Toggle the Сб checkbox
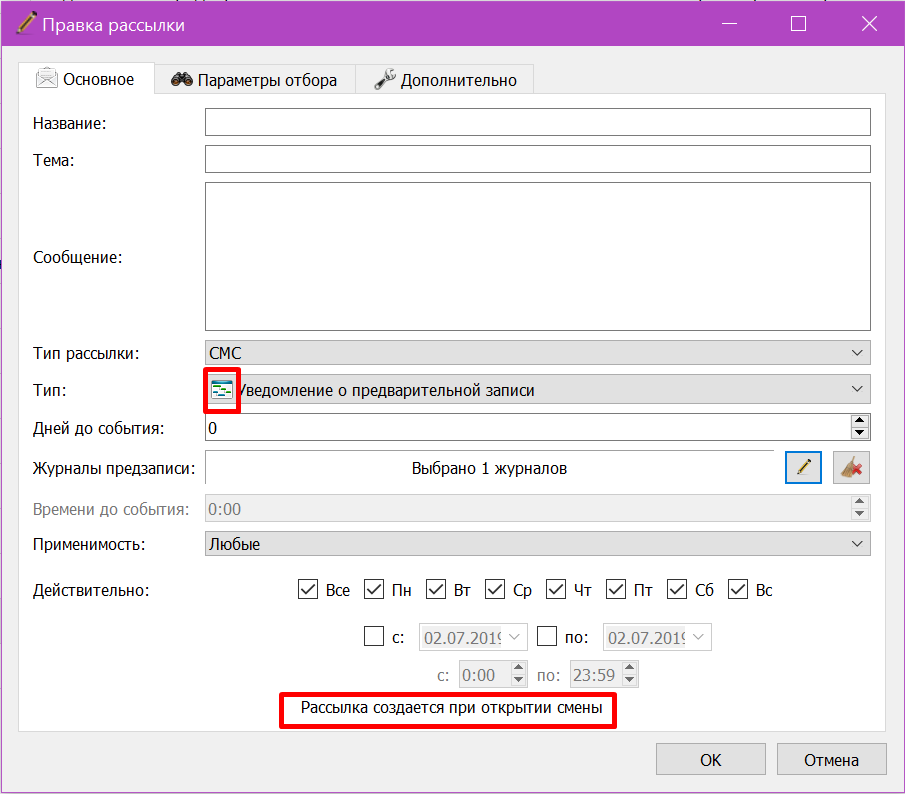The width and height of the screenshot is (905, 794). click(677, 590)
